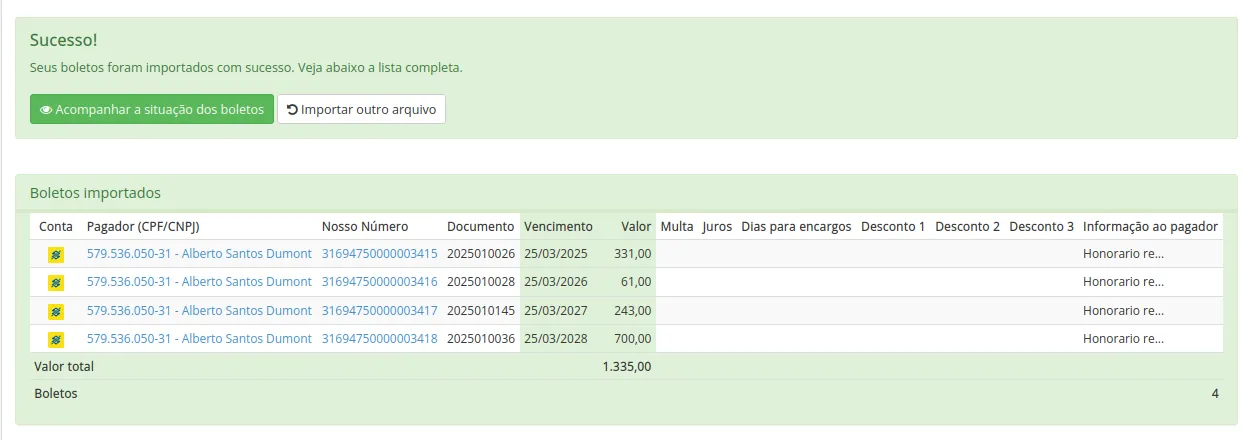The width and height of the screenshot is (1246, 440).
Task: Click the Boletos count label in footer
Action: (56, 394)
